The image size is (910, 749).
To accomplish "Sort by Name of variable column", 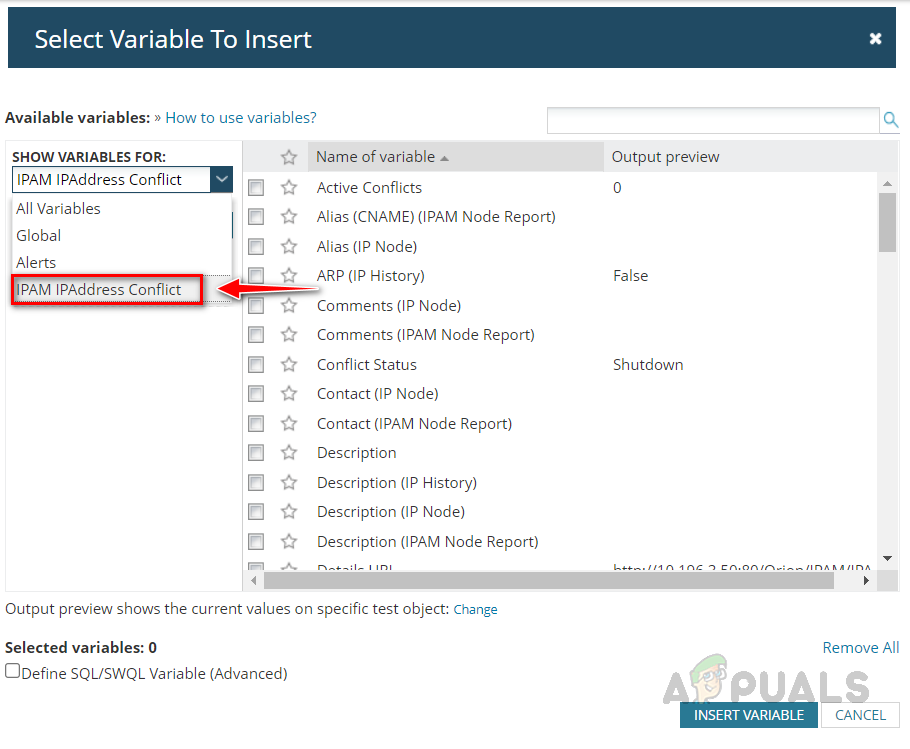I will tap(456, 157).
